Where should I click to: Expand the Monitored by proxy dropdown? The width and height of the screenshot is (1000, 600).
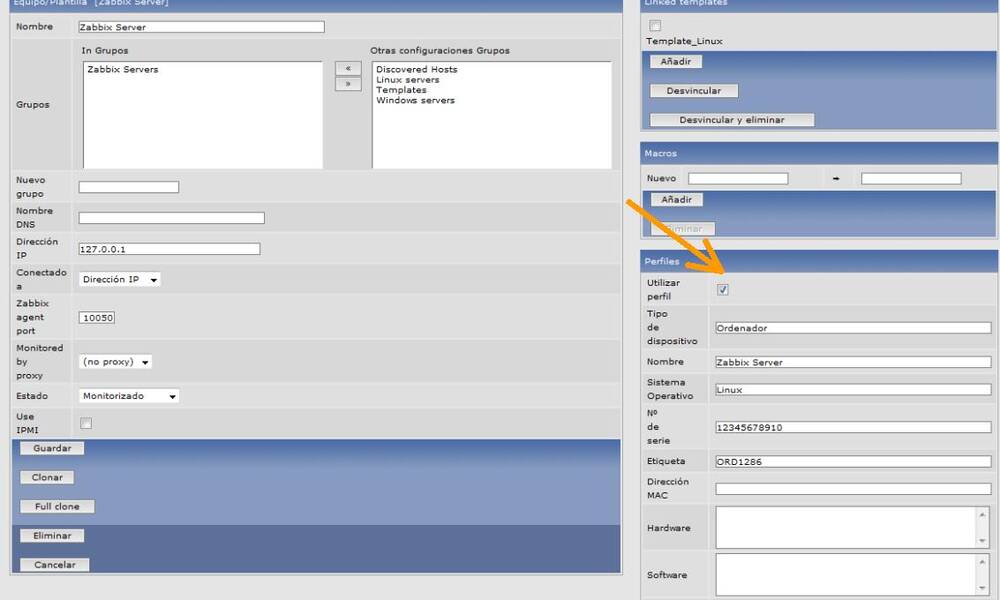[116, 362]
